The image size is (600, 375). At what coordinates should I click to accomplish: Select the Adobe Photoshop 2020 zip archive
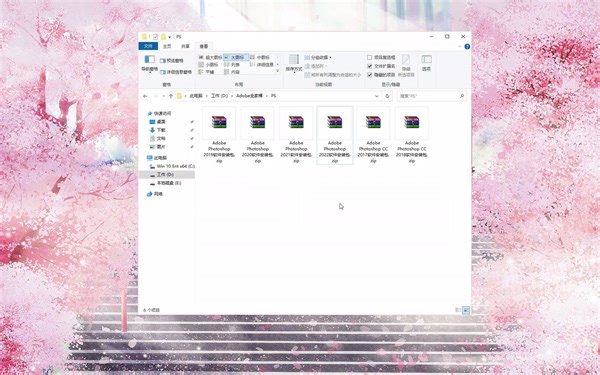tap(258, 135)
